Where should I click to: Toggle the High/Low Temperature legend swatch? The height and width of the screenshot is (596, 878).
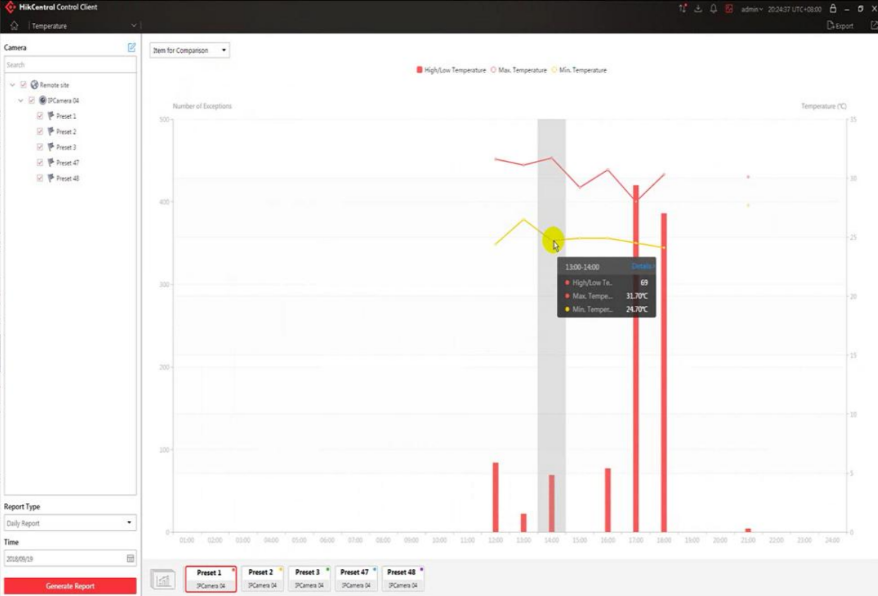click(420, 70)
